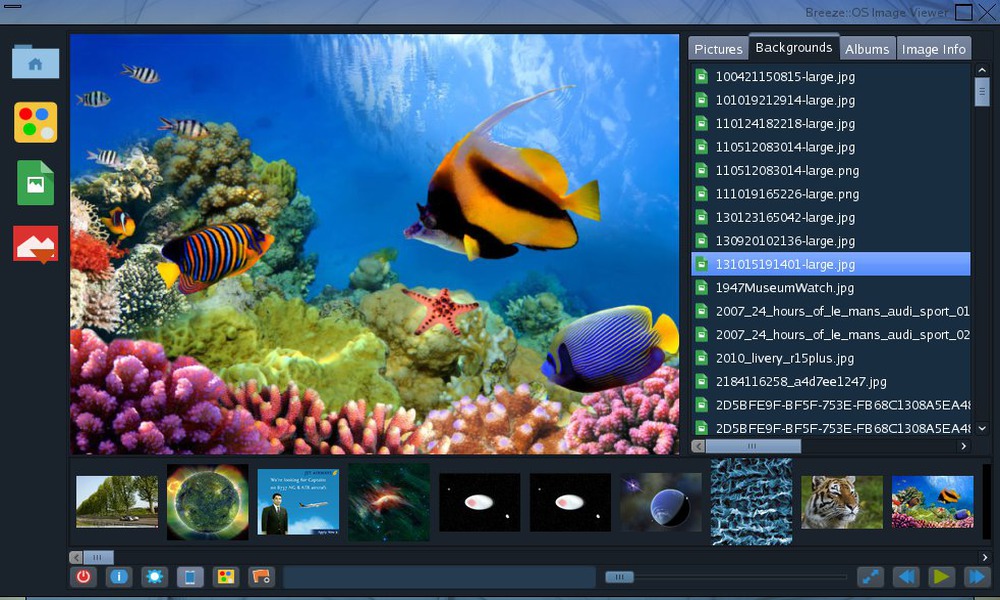Toggle fullscreen with the expand arrows icon
The width and height of the screenshot is (1000, 600).
tap(870, 577)
